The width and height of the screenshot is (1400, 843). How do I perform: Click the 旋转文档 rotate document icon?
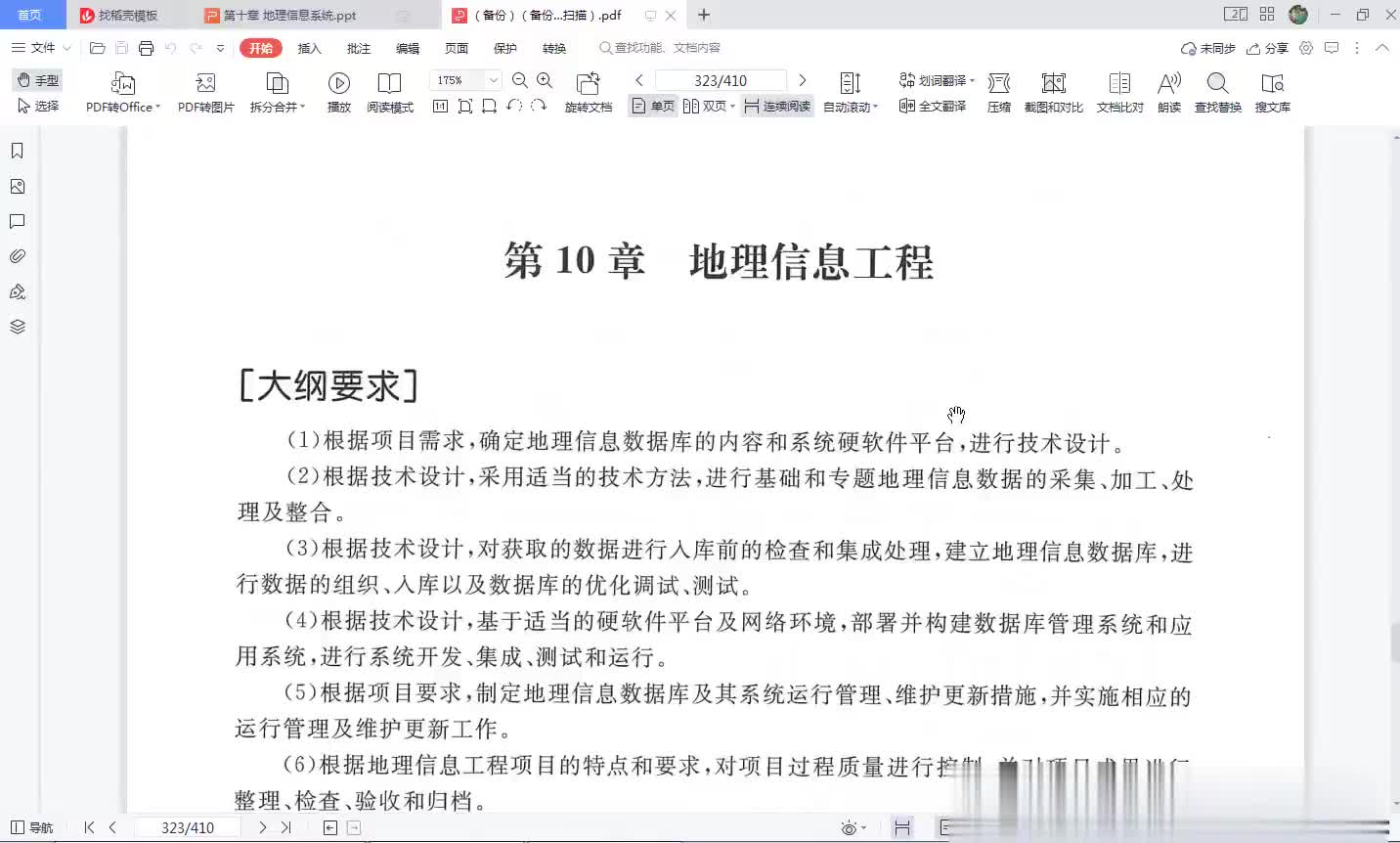click(588, 84)
